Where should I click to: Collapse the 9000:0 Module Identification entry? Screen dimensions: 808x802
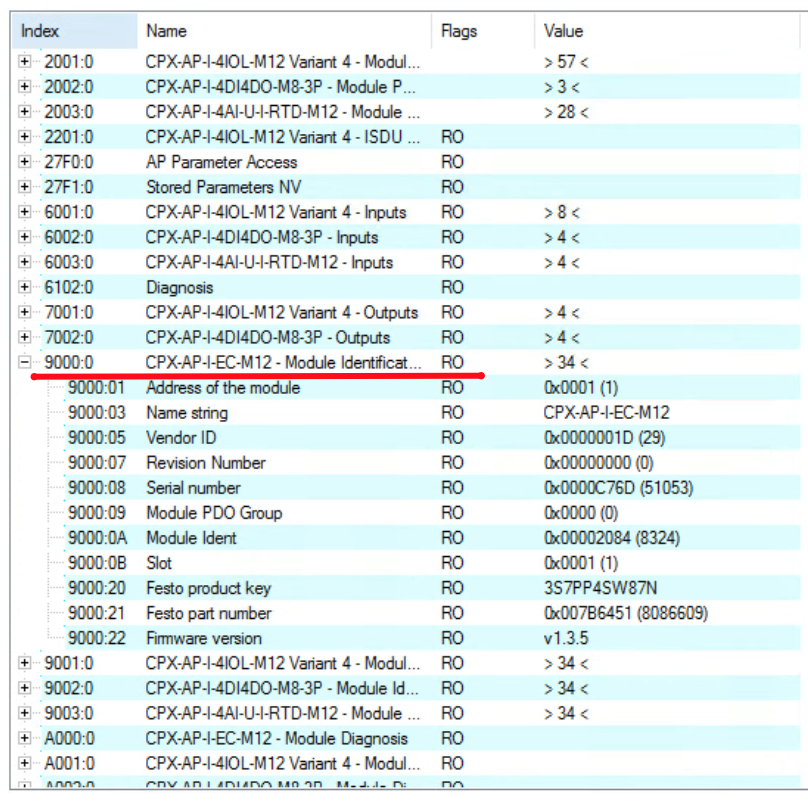point(24,362)
